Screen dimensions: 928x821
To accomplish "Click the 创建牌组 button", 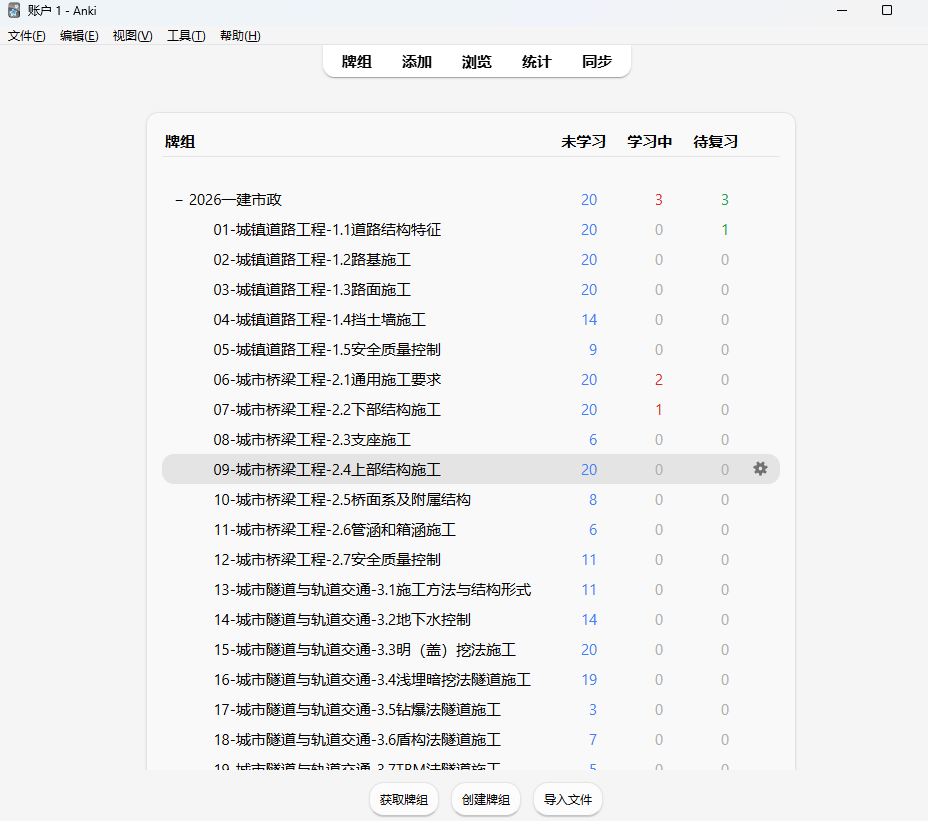I will coord(486,800).
